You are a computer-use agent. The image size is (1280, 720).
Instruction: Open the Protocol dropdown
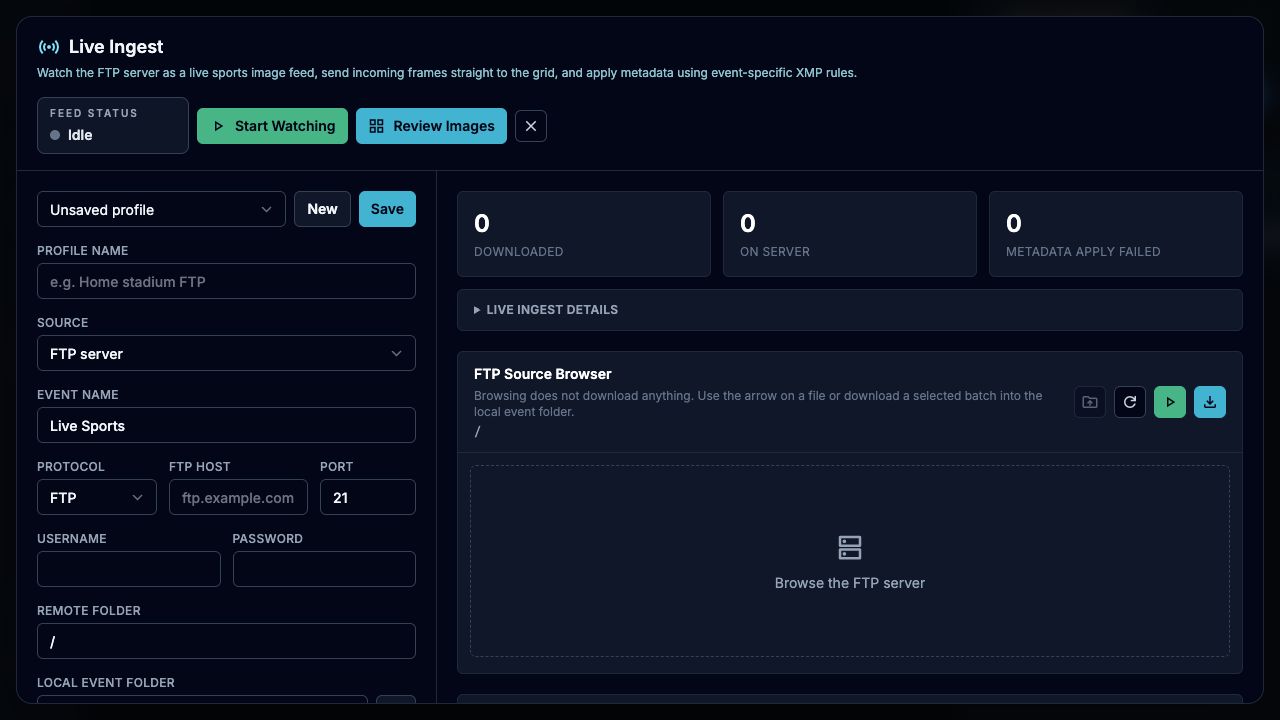[97, 497]
